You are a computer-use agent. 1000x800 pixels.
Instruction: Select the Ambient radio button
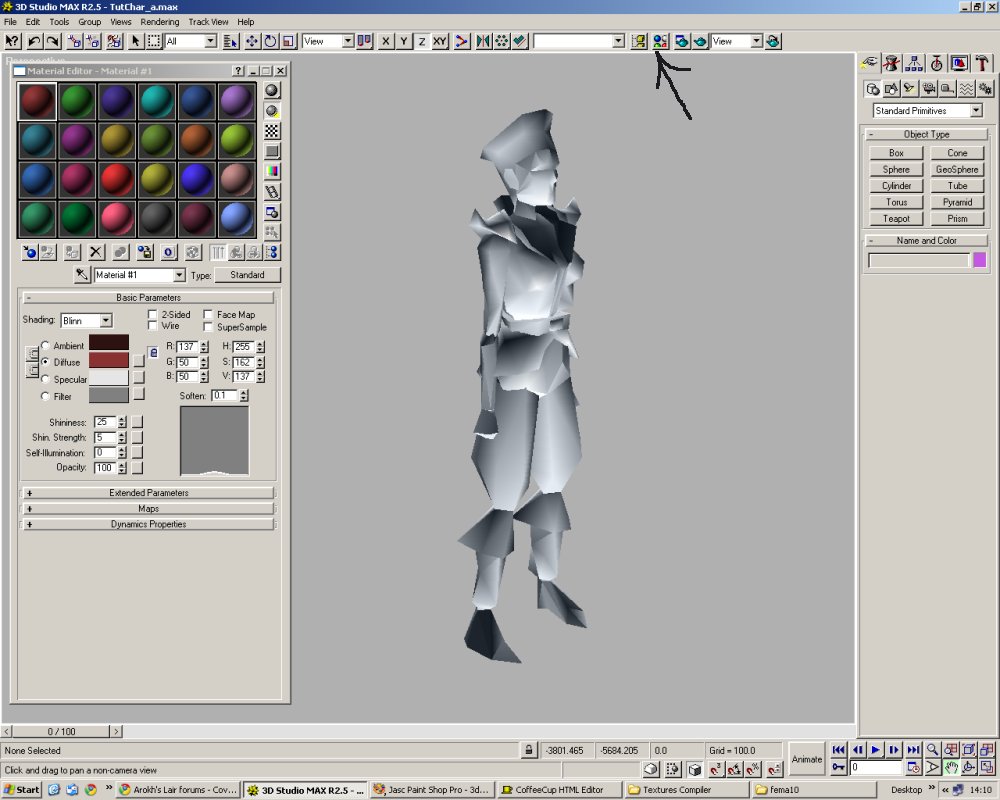45,345
